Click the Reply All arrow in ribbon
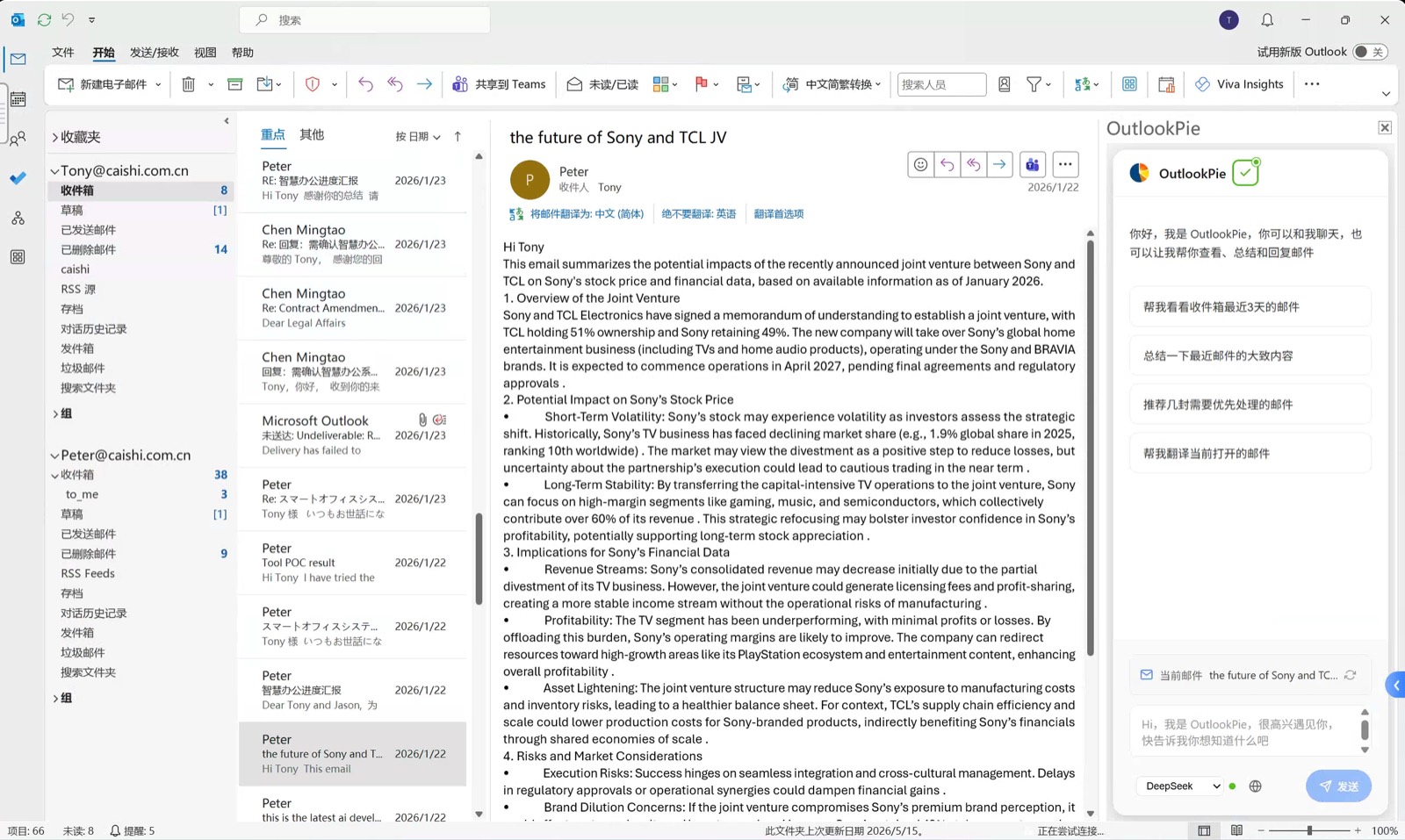 tap(395, 84)
